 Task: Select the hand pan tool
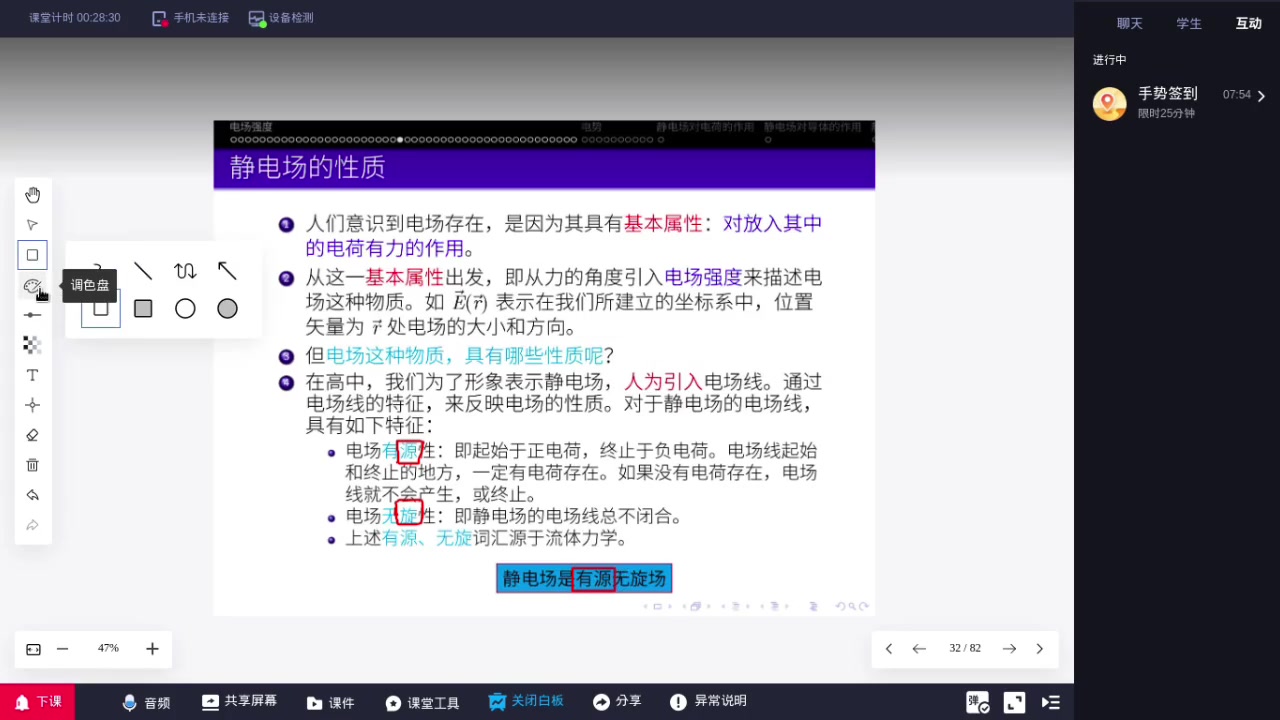[x=32, y=195]
